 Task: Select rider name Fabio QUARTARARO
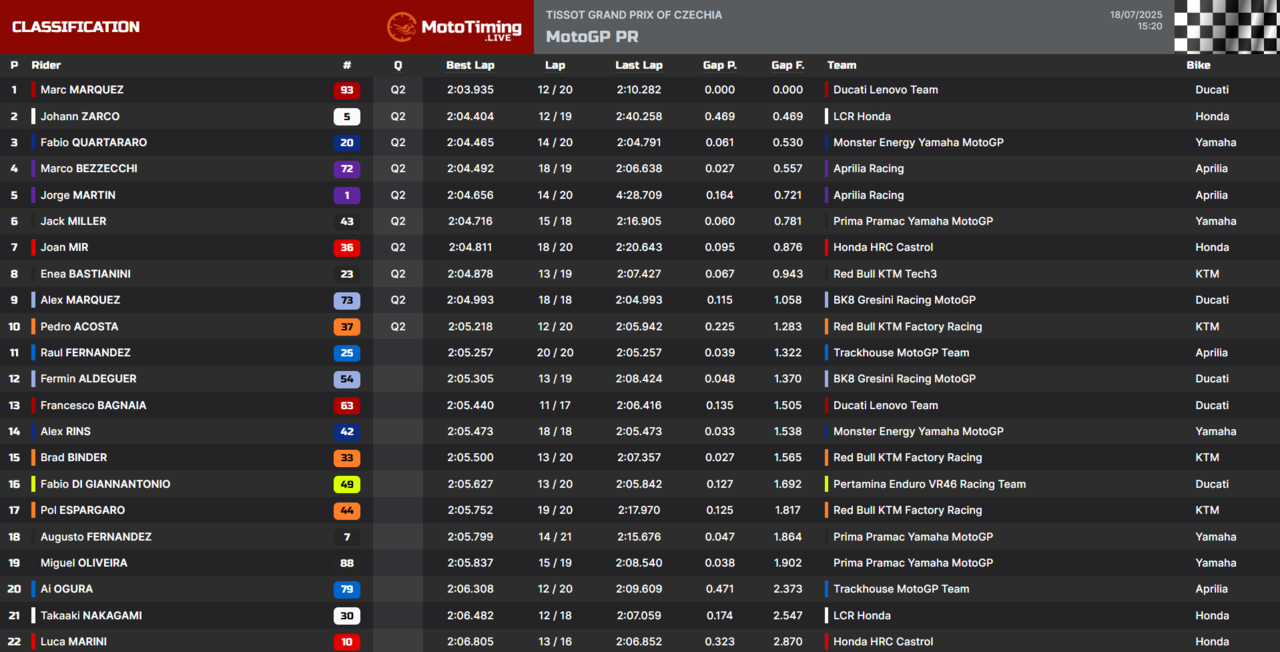(94, 143)
